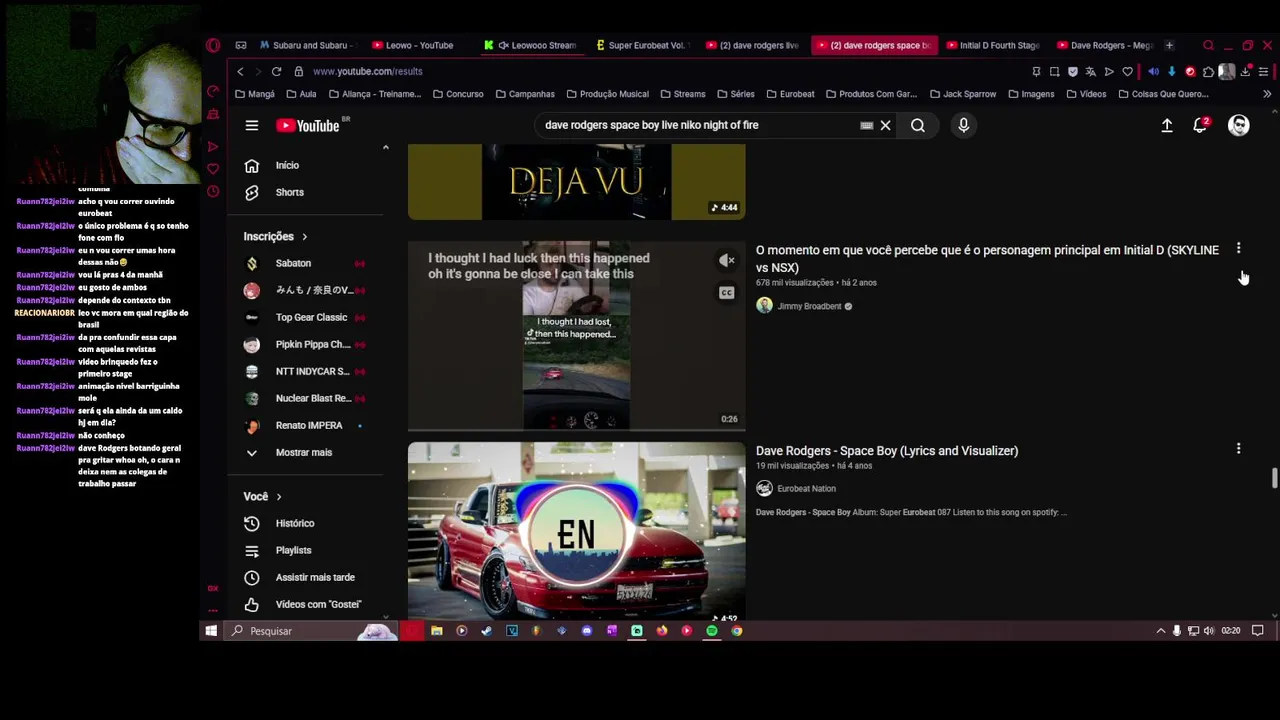Open the Produção Musical bookmarks folder
Screen dimensions: 1280x720
[607, 94]
